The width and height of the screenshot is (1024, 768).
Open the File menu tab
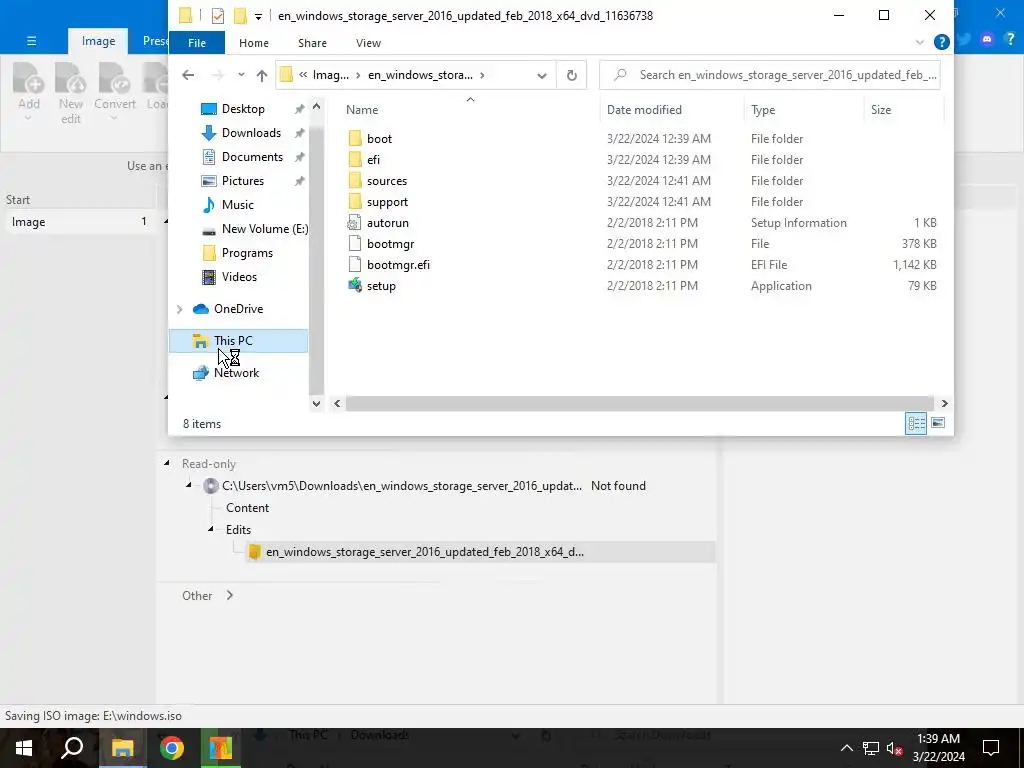pyautogui.click(x=197, y=43)
